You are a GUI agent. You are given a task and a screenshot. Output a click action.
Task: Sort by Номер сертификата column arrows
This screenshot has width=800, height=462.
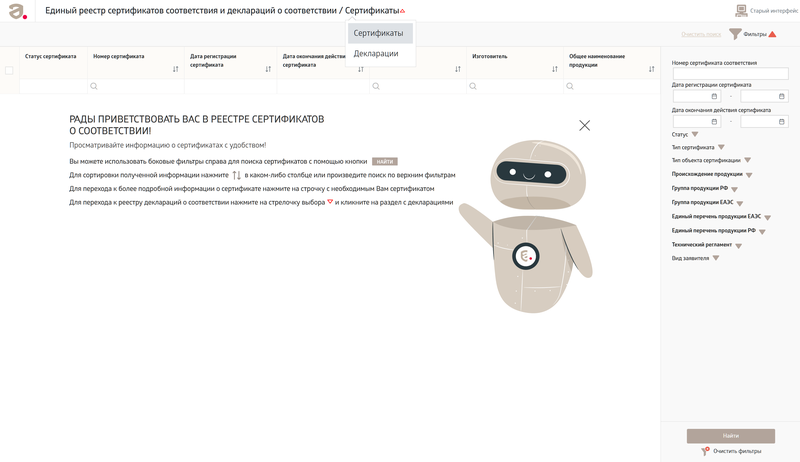pyautogui.click(x=176, y=69)
